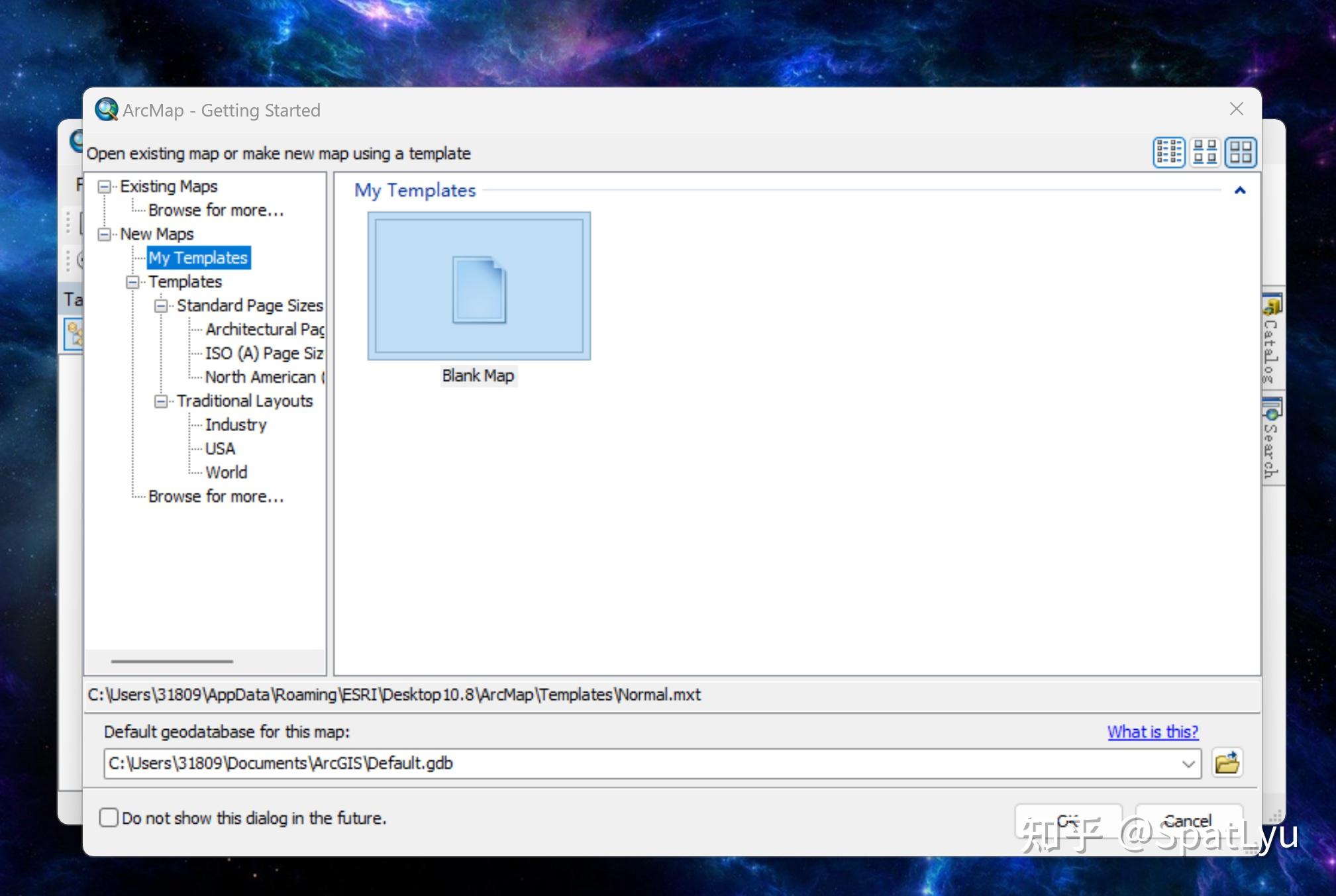
Task: Collapse the Traditional Layouts node
Action: pos(161,401)
